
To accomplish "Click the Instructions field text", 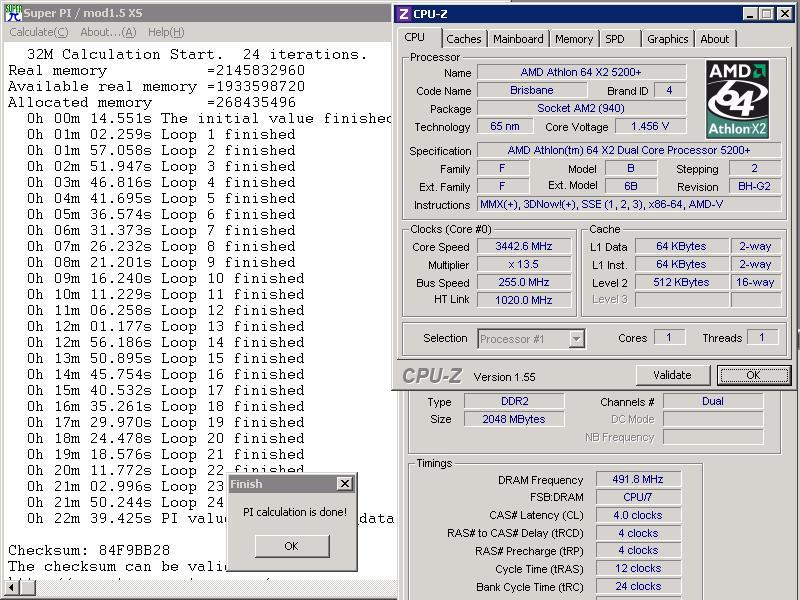I will click(629, 204).
